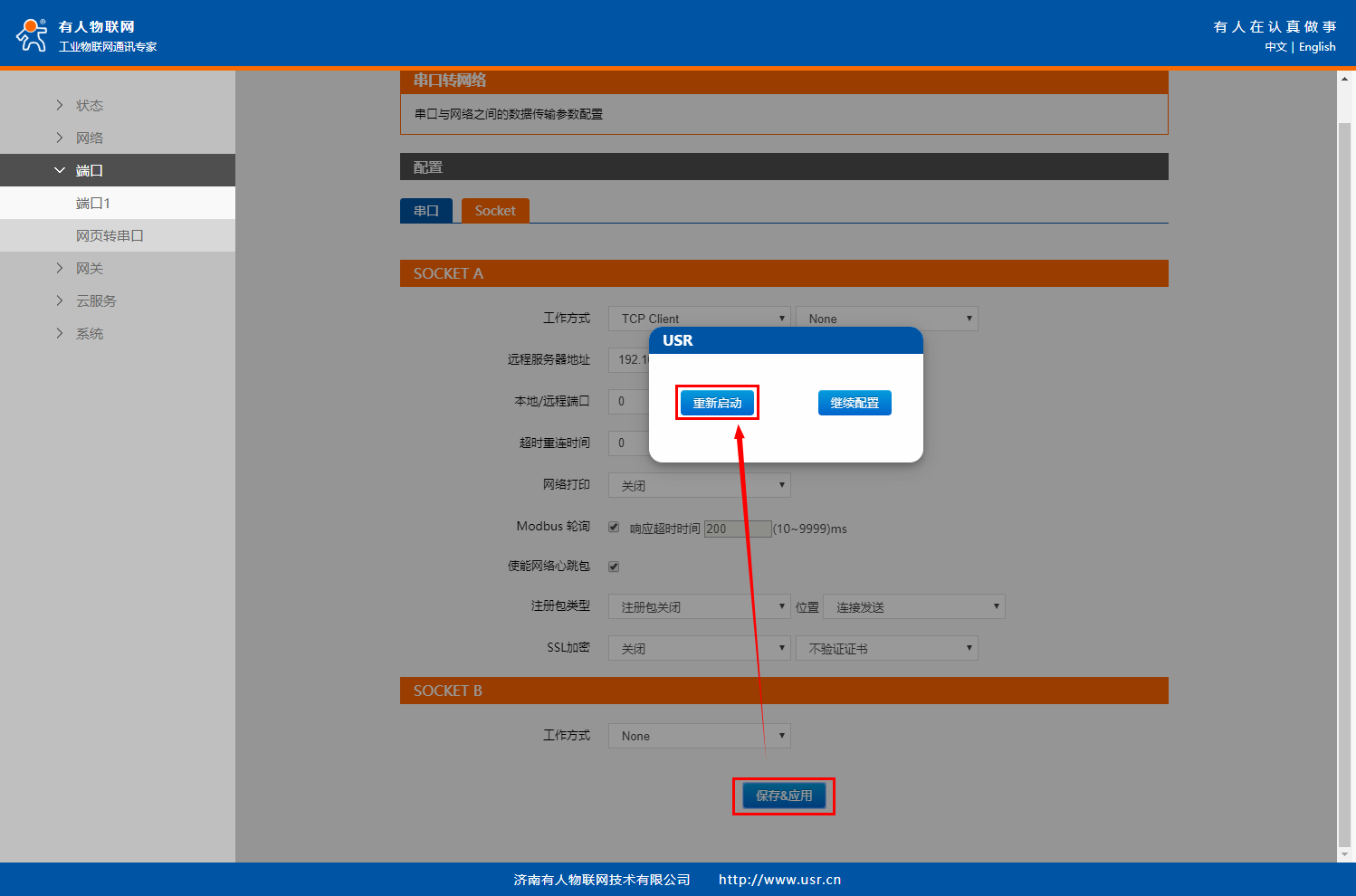1356x896 pixels.
Task: Open the 网络打印 dropdown
Action: pyautogui.click(x=699, y=486)
